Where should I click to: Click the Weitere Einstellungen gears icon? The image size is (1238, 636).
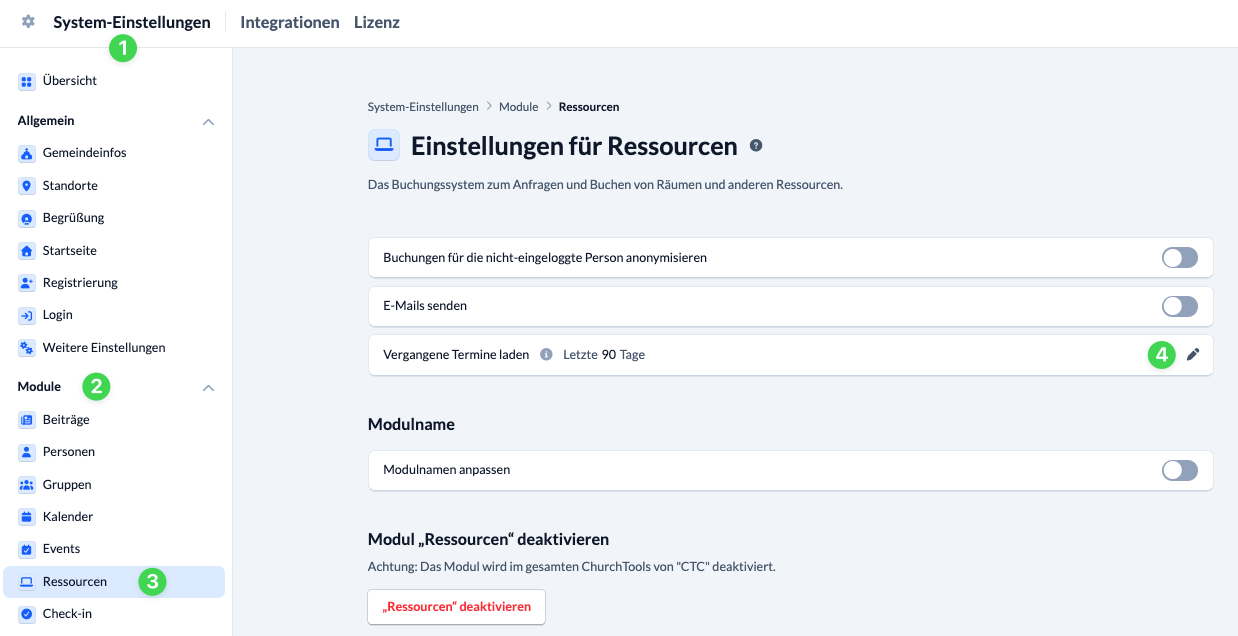pyautogui.click(x=27, y=348)
